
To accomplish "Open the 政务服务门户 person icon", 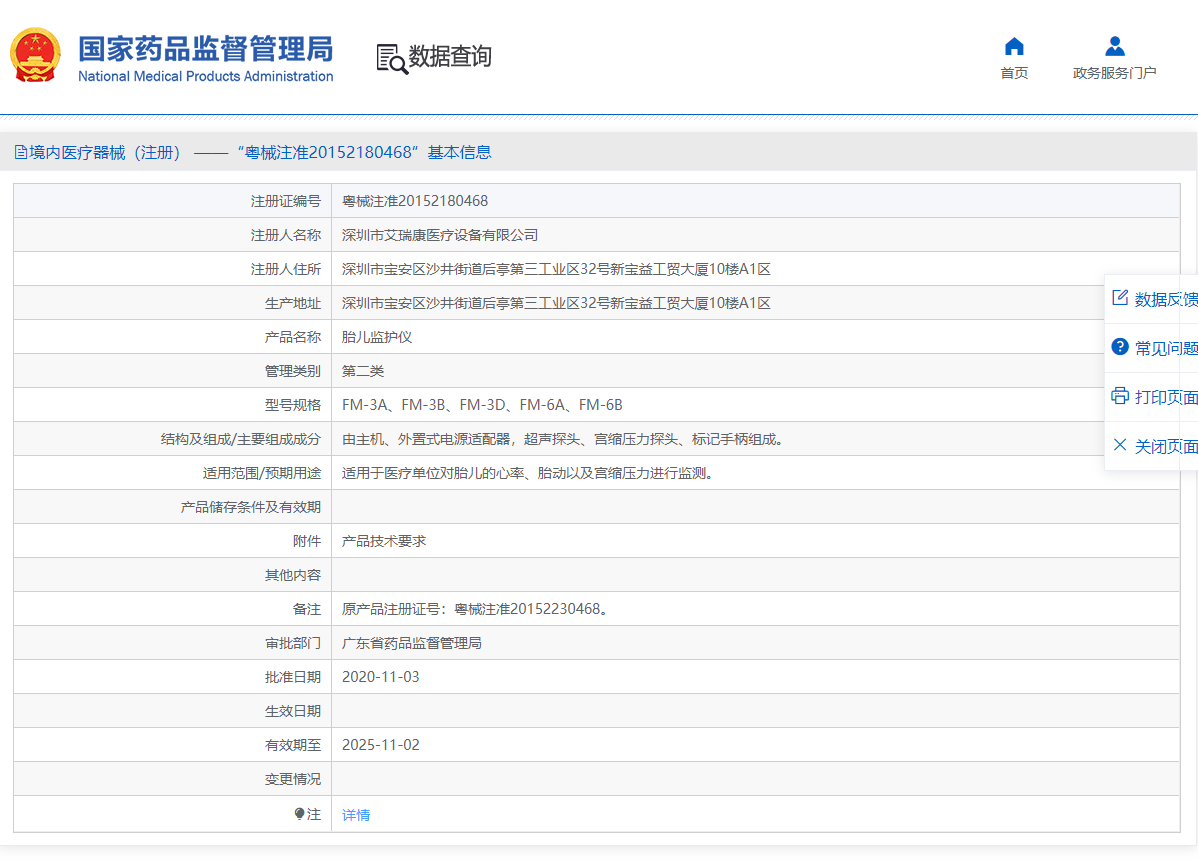I will (1115, 47).
